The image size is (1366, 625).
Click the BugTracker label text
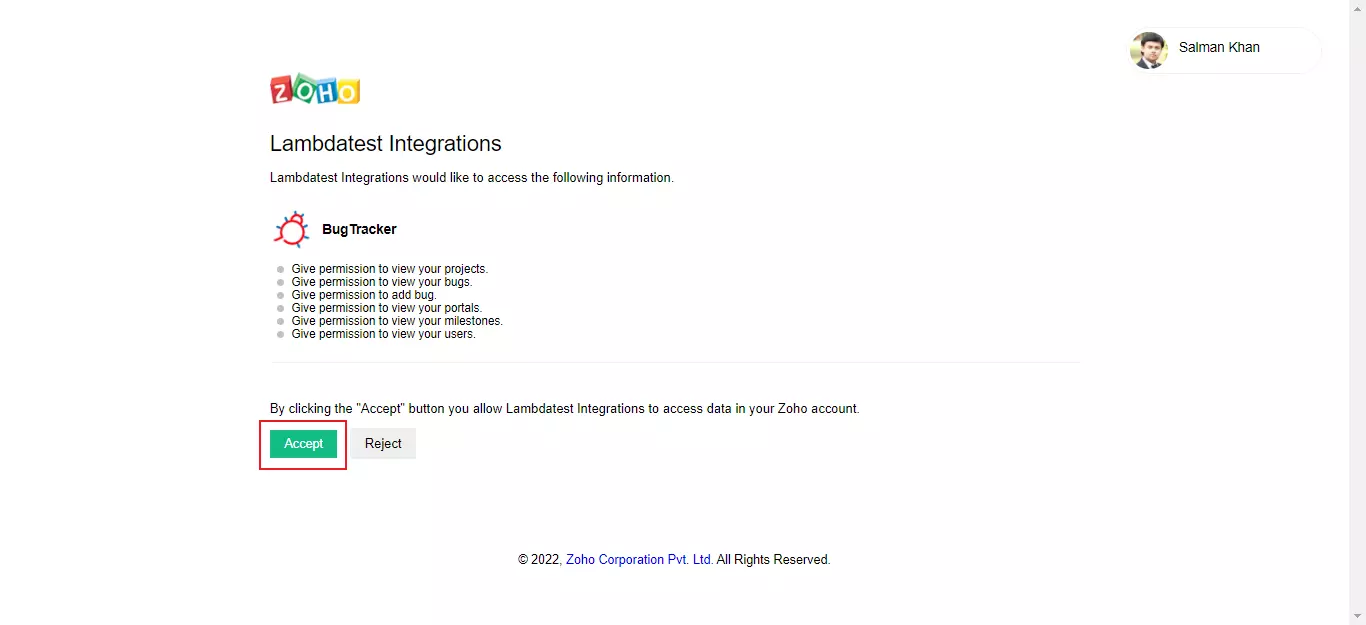(359, 230)
